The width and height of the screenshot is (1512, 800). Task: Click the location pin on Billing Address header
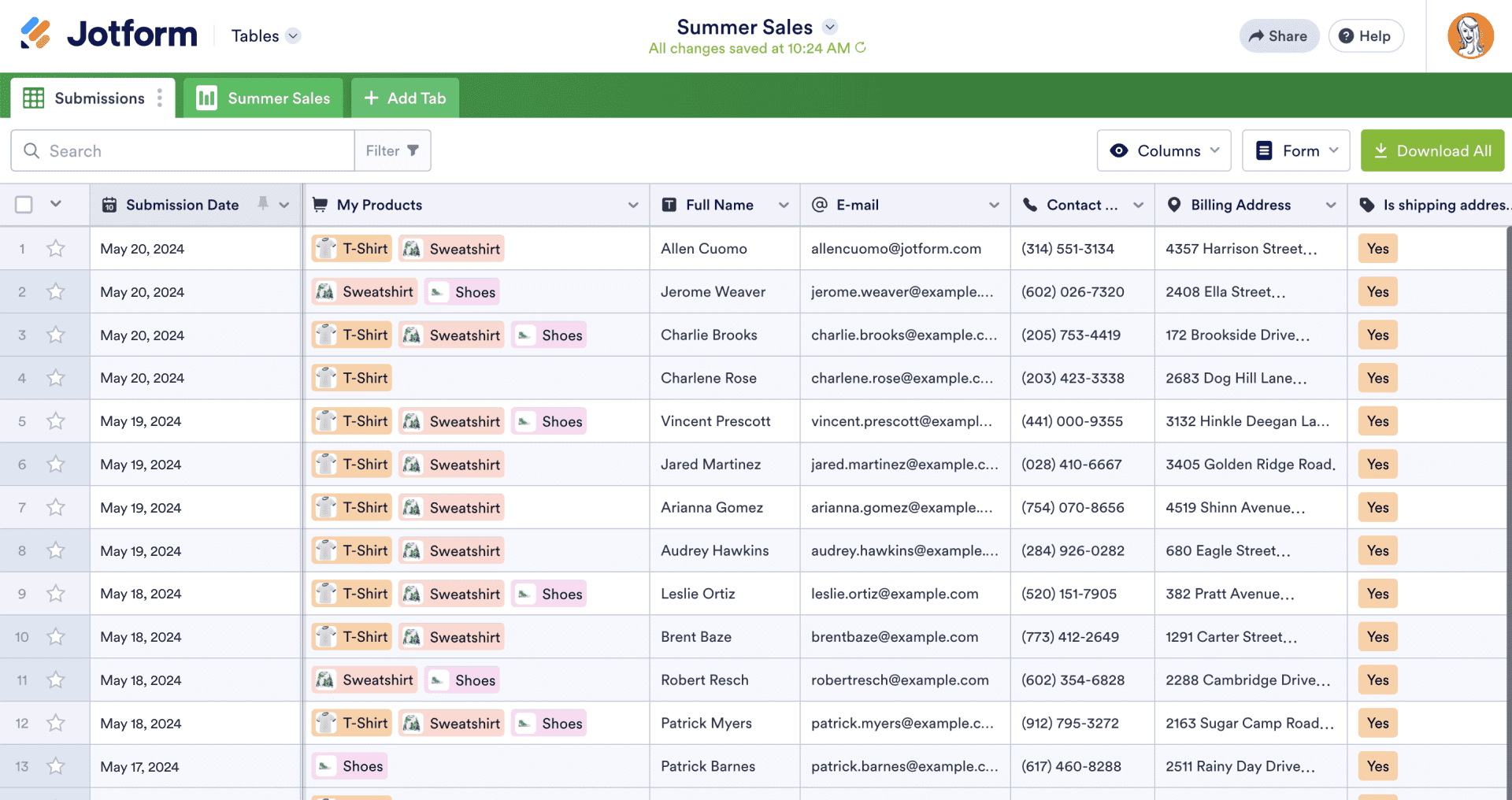click(x=1174, y=205)
